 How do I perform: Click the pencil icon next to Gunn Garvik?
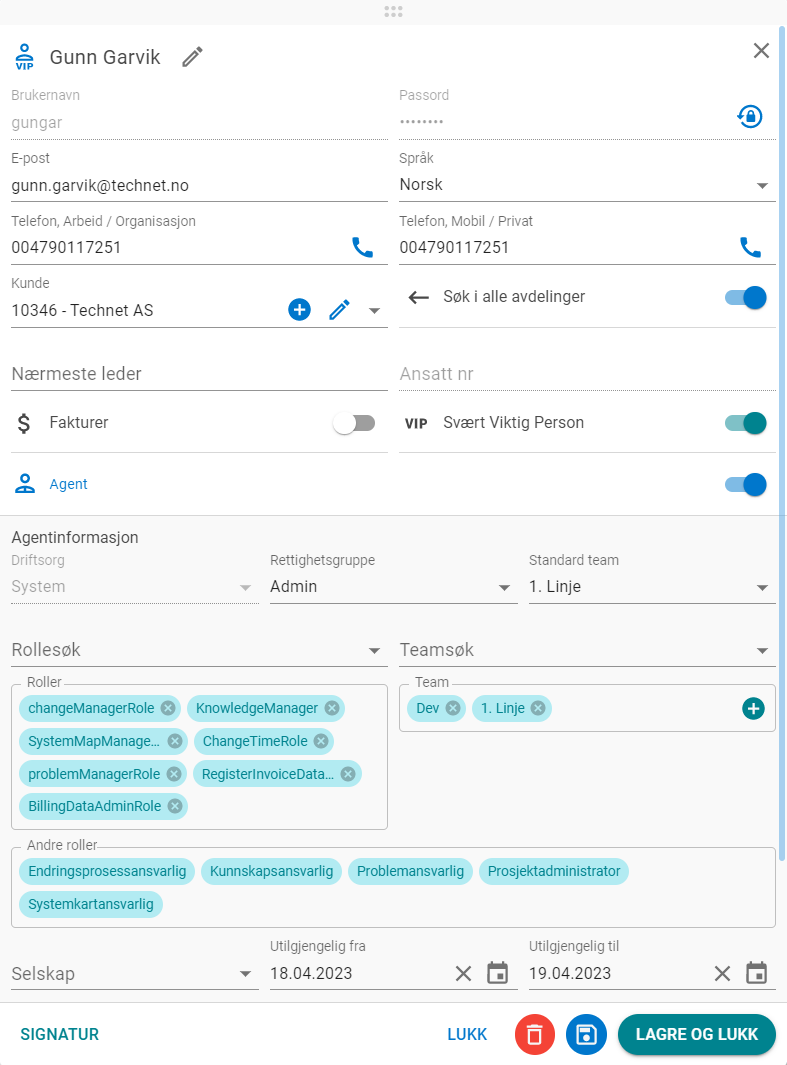pos(193,57)
